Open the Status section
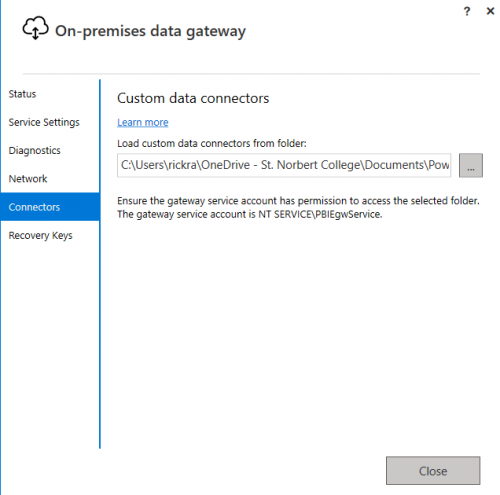 [x=22, y=94]
